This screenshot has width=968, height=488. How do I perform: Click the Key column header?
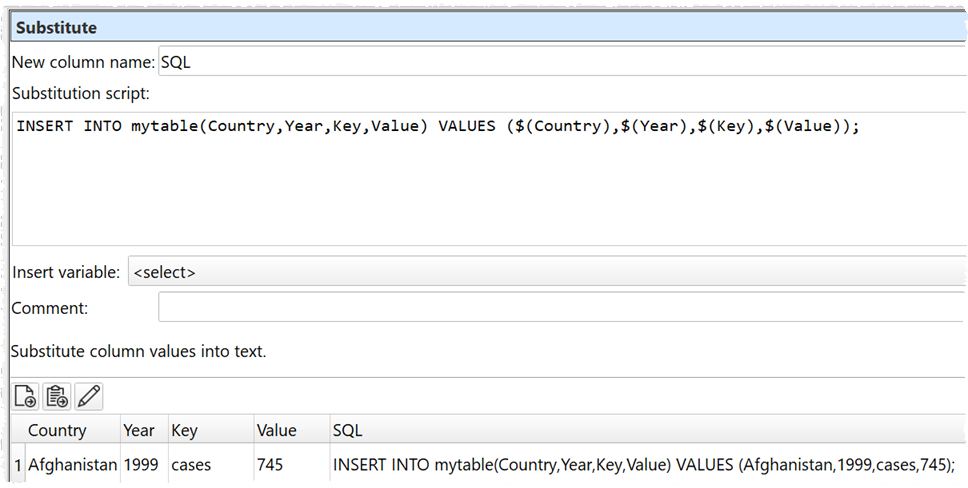(185, 431)
